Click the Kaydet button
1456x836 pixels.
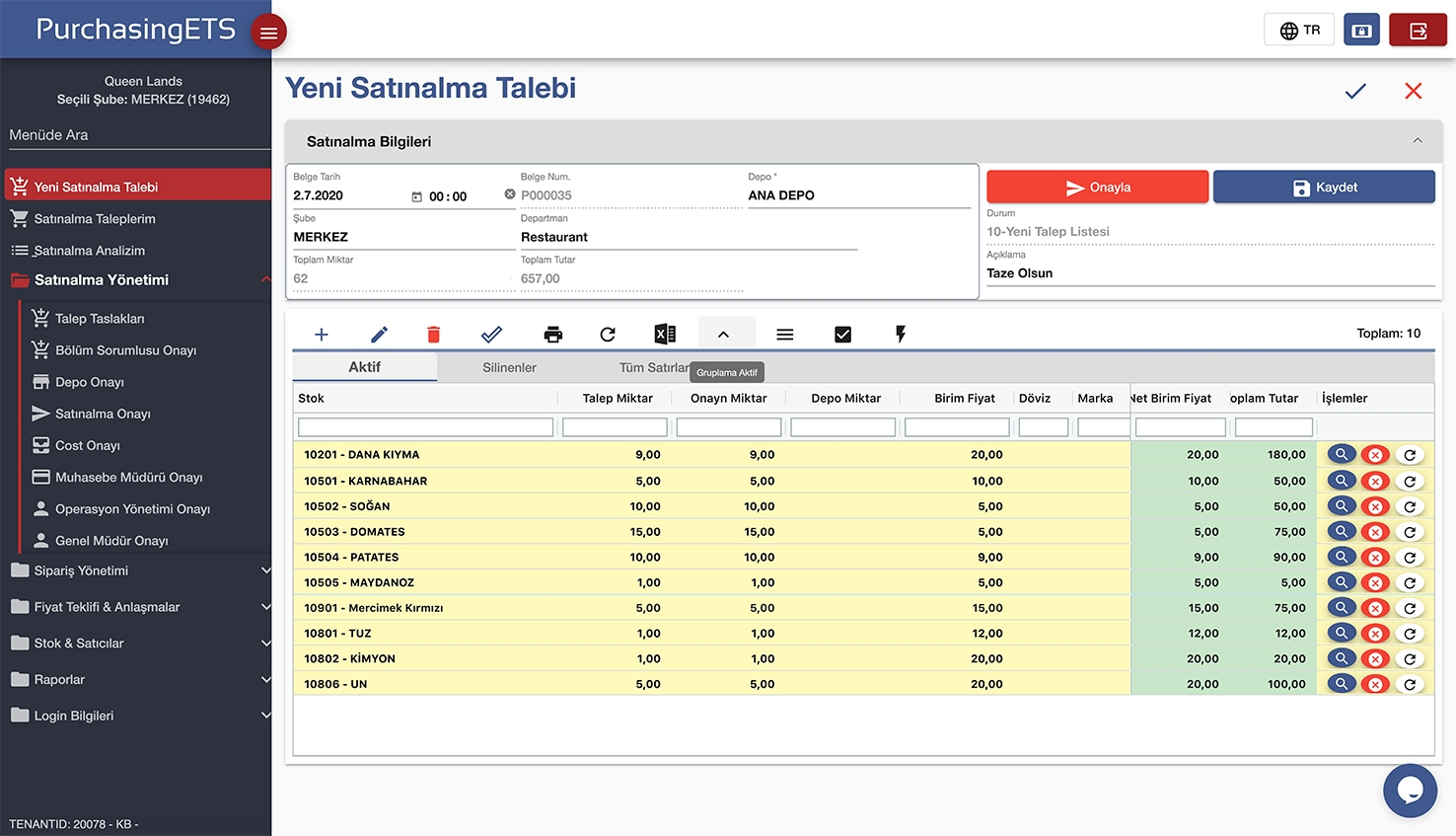1324,188
